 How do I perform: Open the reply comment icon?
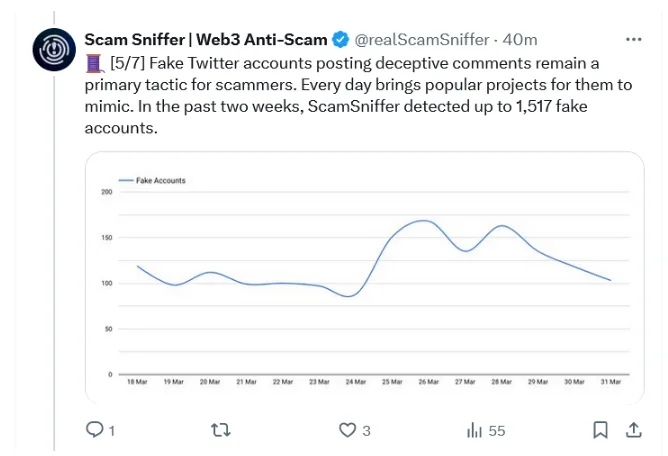pos(95,430)
